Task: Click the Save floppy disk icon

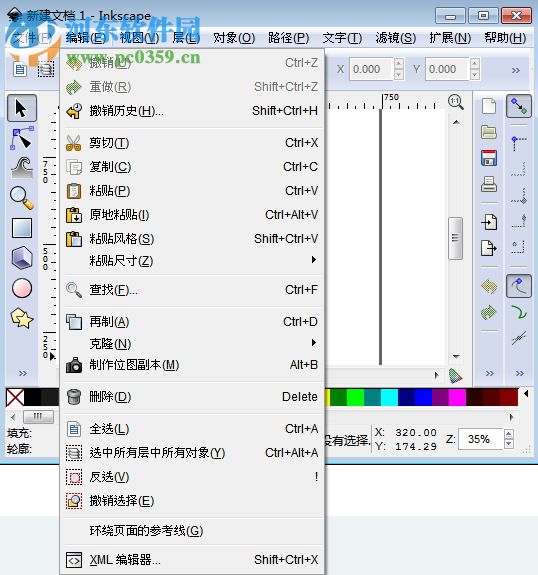Action: pyautogui.click(x=489, y=158)
